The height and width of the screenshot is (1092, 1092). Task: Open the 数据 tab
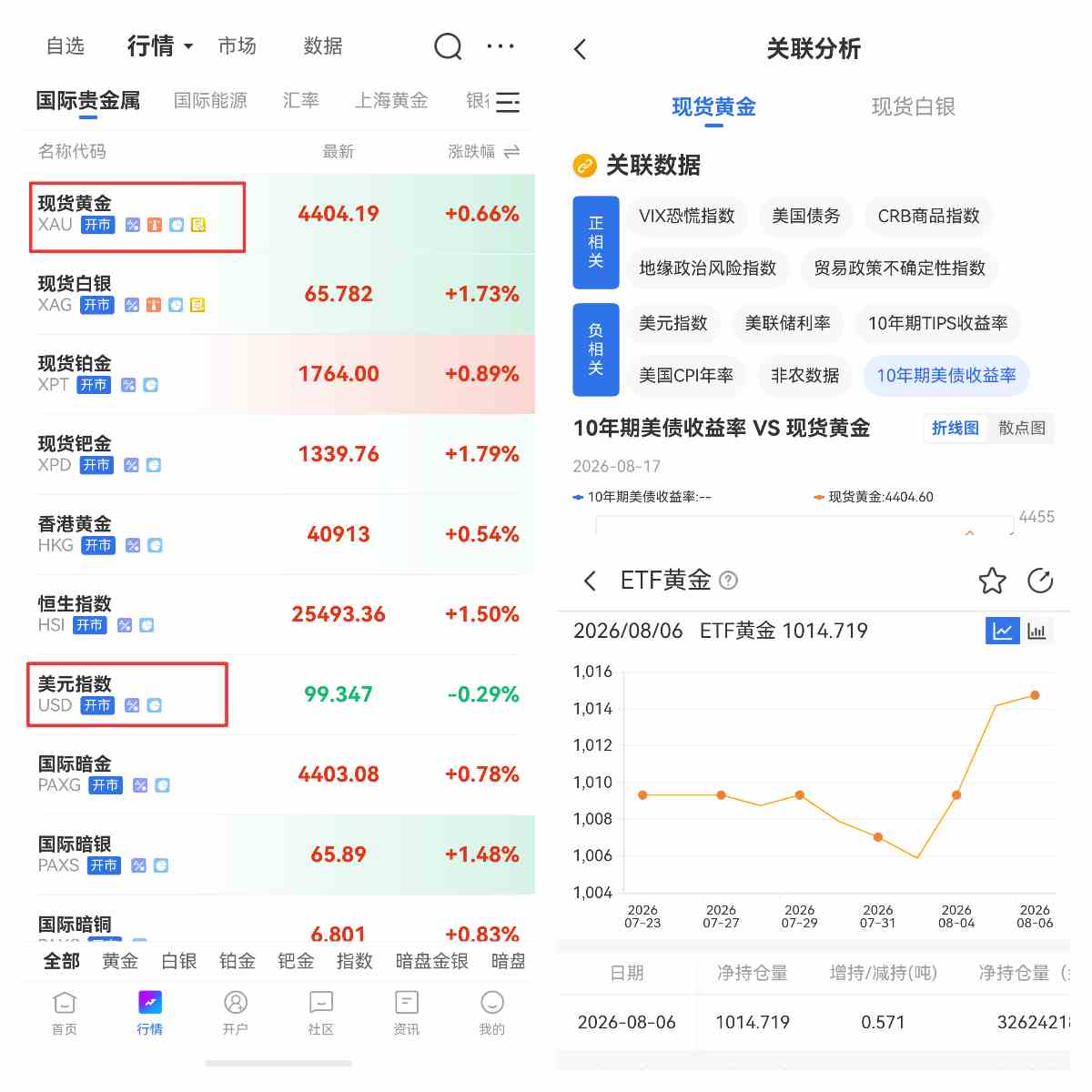[x=323, y=45]
